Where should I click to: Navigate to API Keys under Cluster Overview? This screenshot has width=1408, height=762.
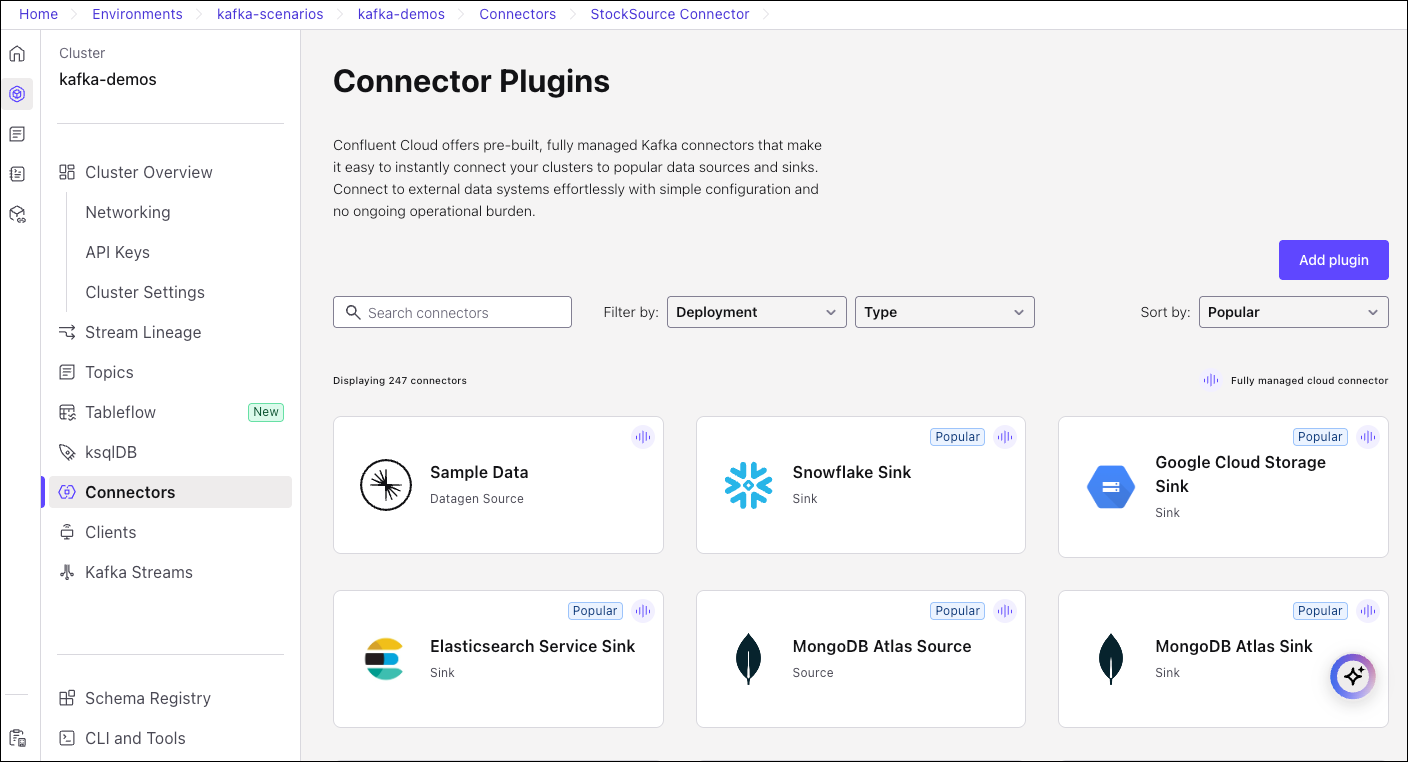[x=117, y=252]
